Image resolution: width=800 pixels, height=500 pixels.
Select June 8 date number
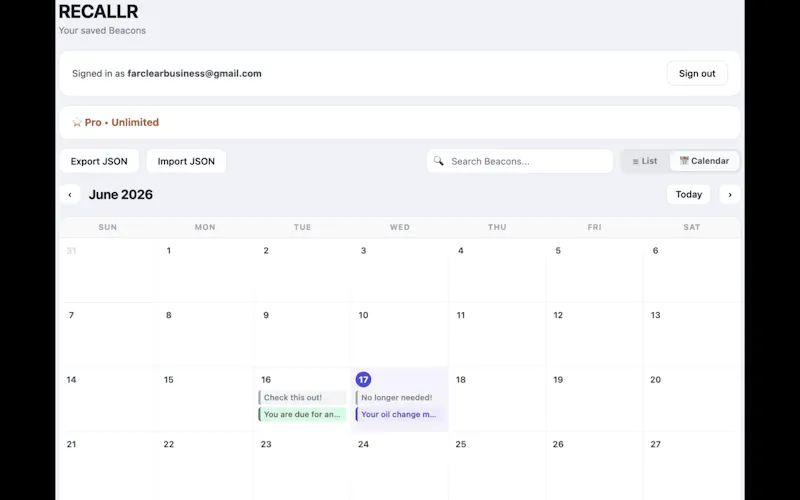click(x=168, y=315)
